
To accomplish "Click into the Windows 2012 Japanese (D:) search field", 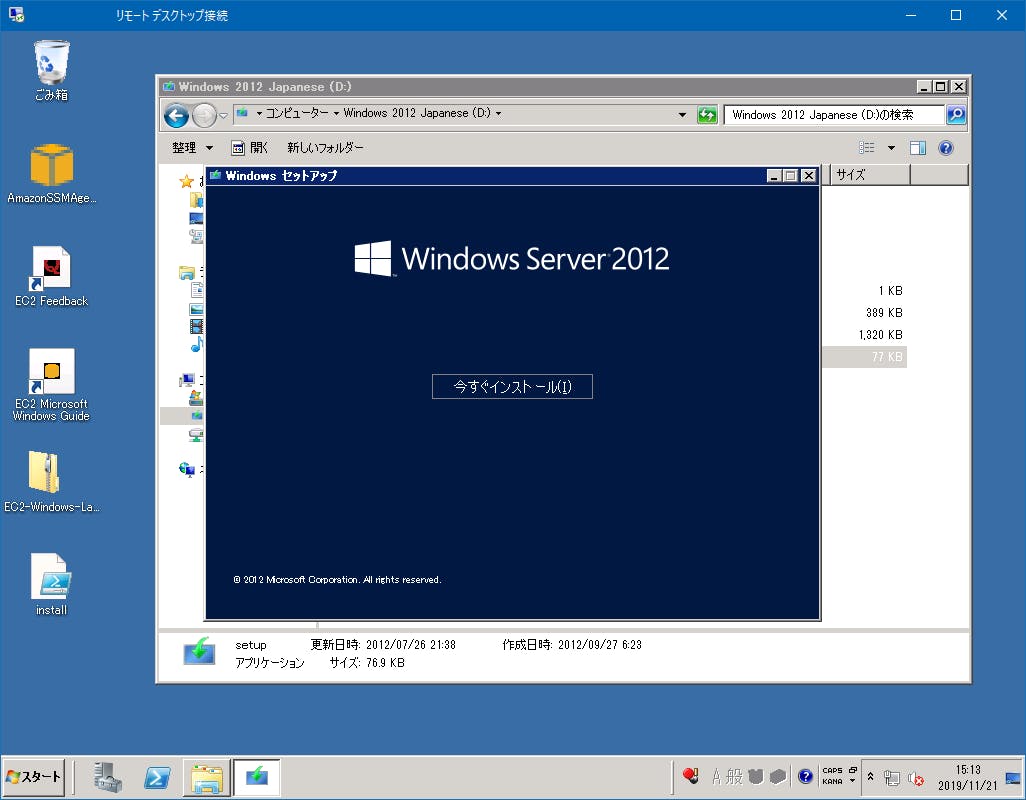I will [x=834, y=115].
